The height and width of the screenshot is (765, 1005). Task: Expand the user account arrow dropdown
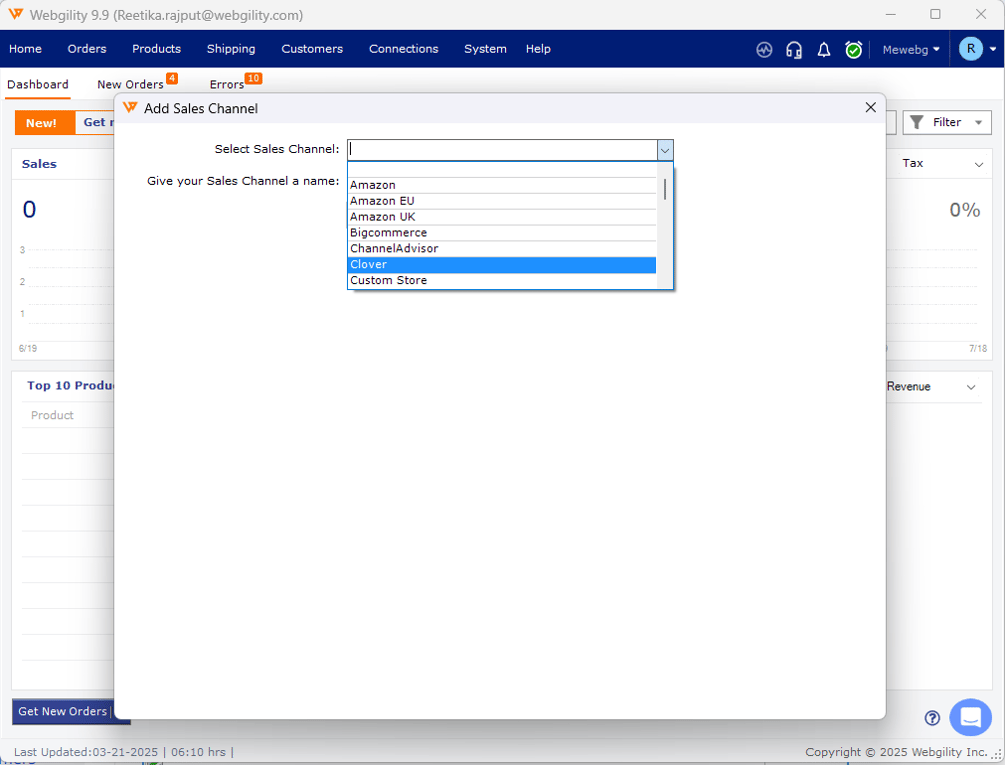coord(993,49)
